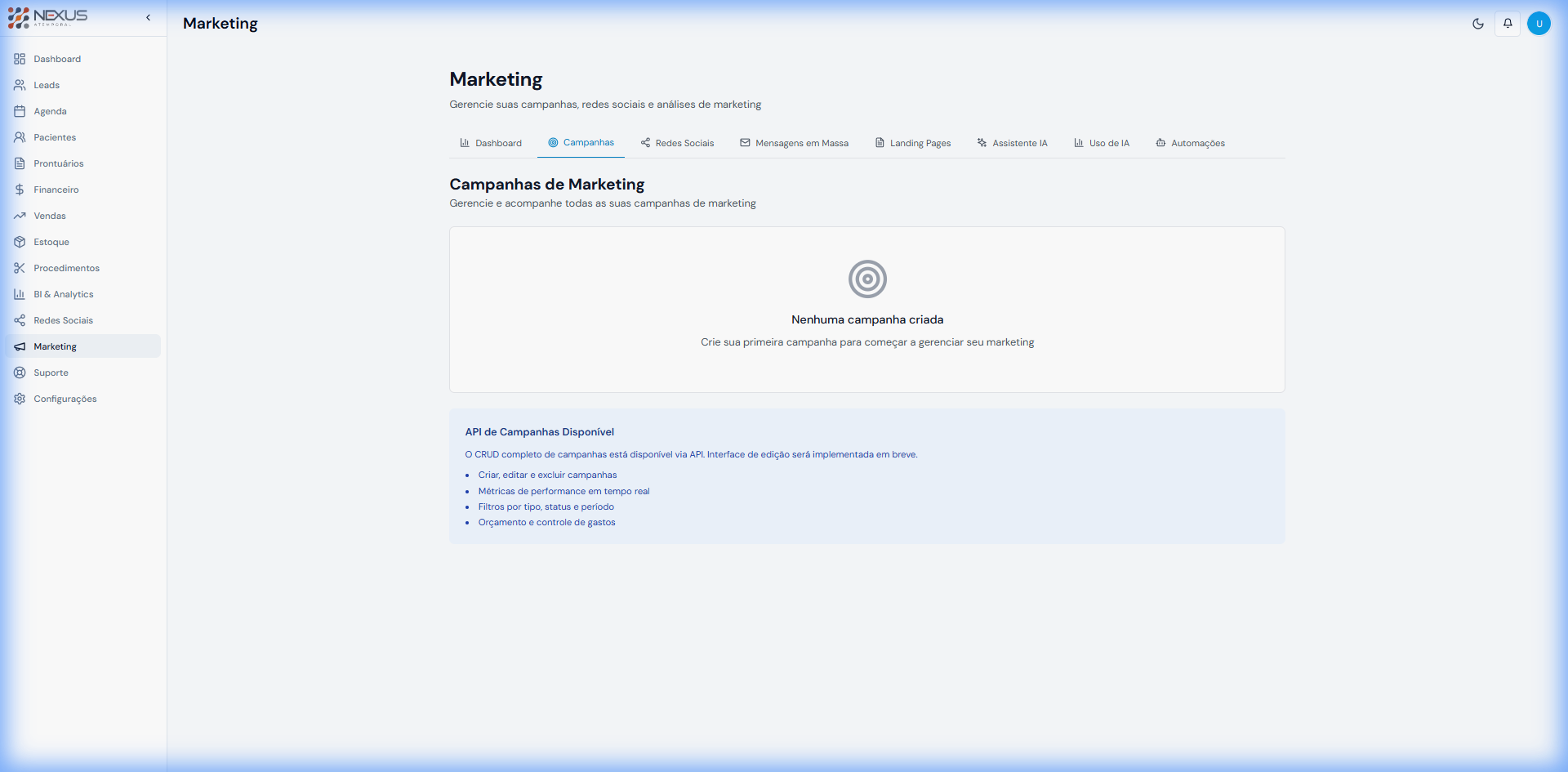Viewport: 1568px width, 772px height.
Task: Open the user avatar menu
Action: (1539, 24)
